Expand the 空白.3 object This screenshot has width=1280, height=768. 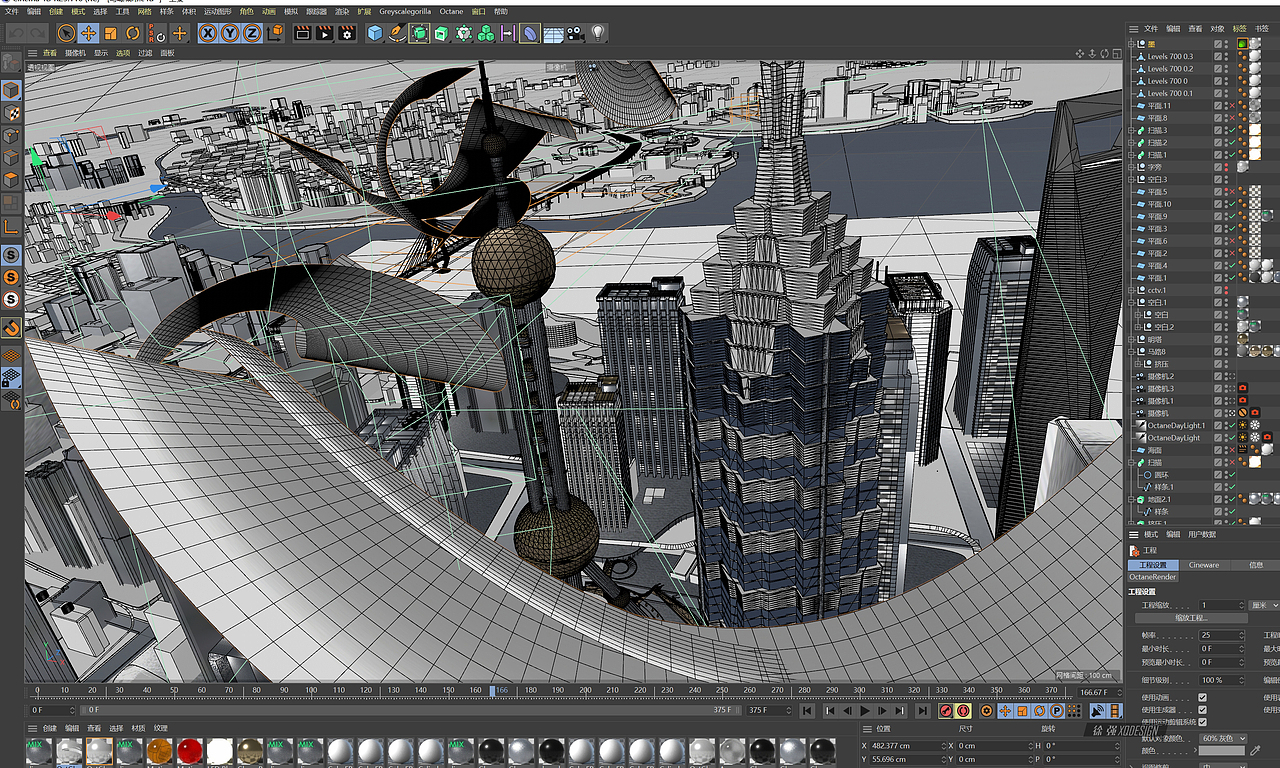point(1131,179)
